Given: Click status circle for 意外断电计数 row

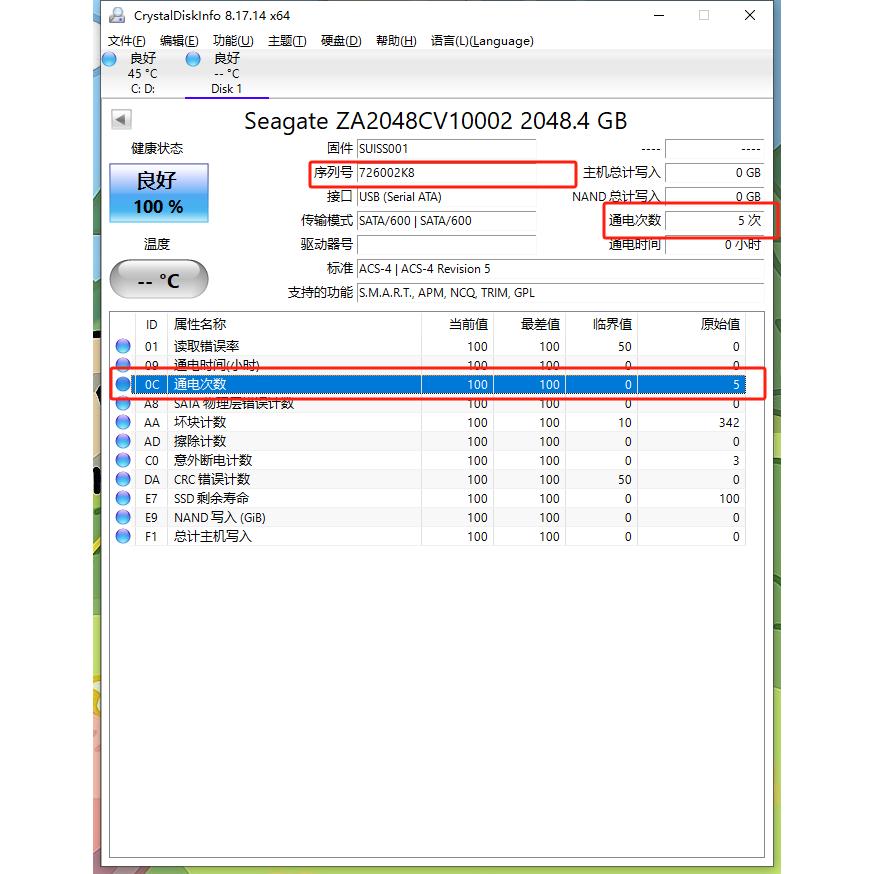Looking at the screenshot, I should (123, 460).
